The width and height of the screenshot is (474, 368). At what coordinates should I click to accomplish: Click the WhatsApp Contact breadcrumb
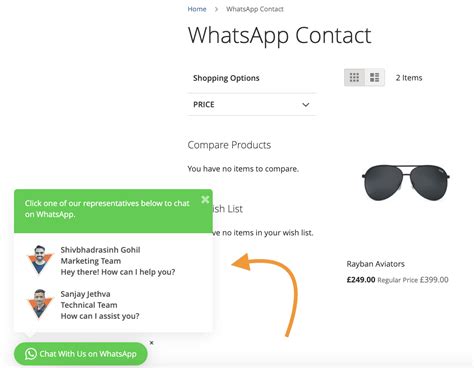pyautogui.click(x=255, y=9)
